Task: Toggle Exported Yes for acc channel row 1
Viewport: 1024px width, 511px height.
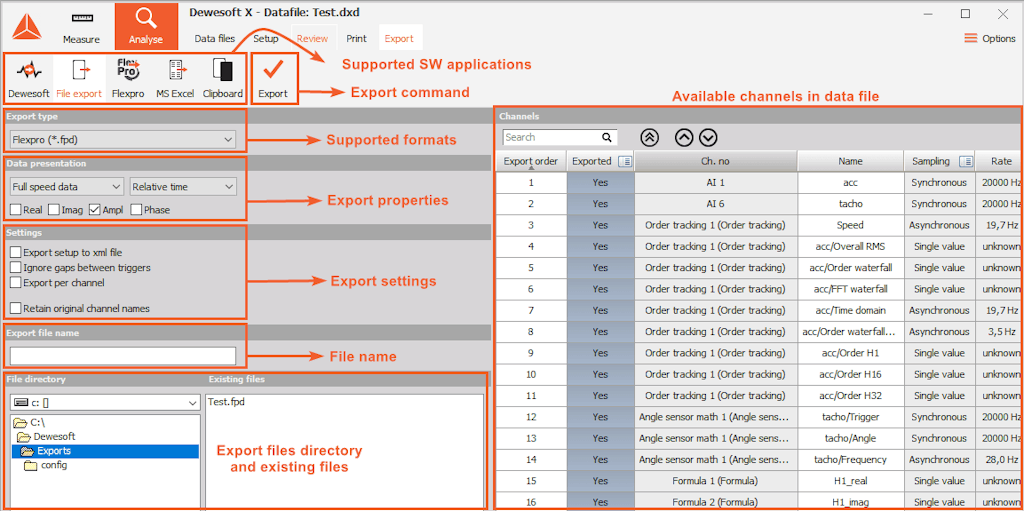Action: point(600,183)
